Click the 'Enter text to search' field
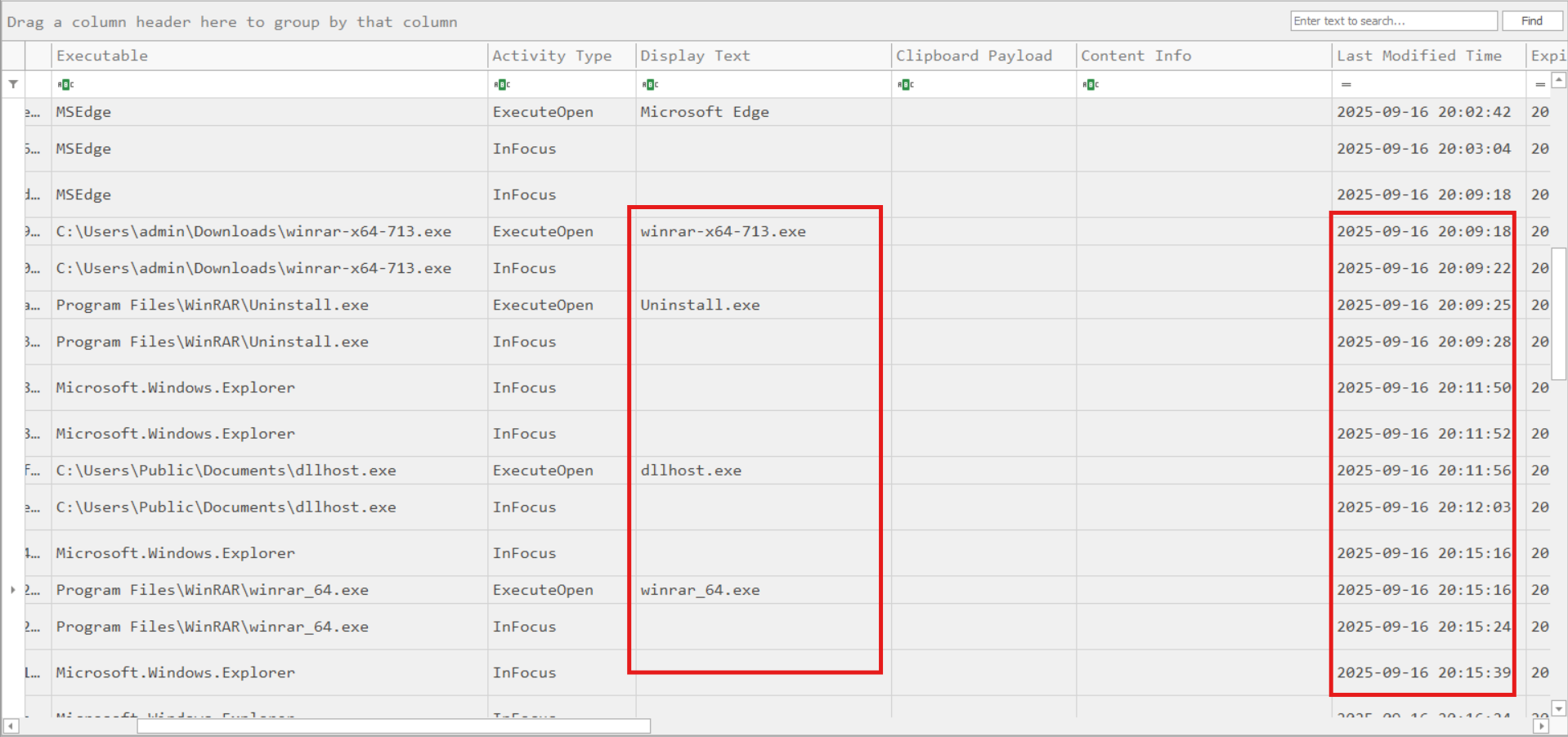Image resolution: width=1568 pixels, height=737 pixels. click(x=1392, y=21)
